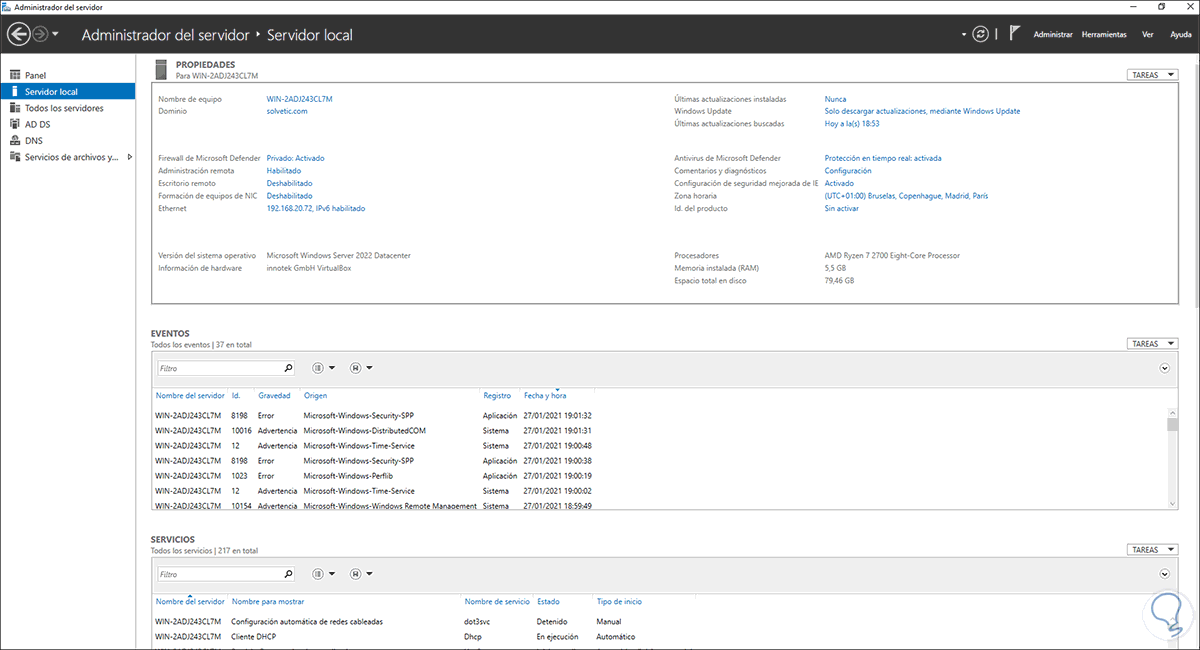This screenshot has height=650, width=1200.
Task: Click the search magnifier in Eventos filter
Action: click(x=288, y=368)
